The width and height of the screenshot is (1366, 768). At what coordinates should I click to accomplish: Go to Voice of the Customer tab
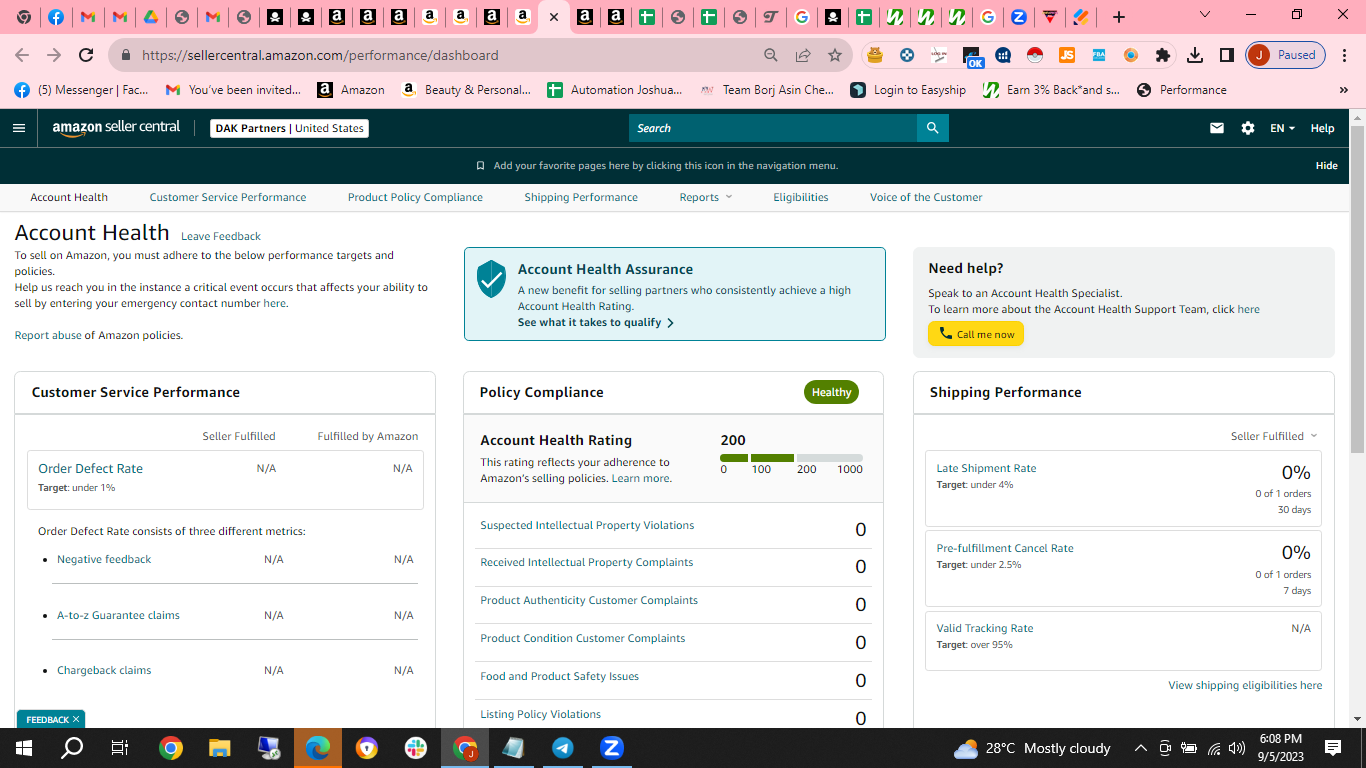coord(926,197)
